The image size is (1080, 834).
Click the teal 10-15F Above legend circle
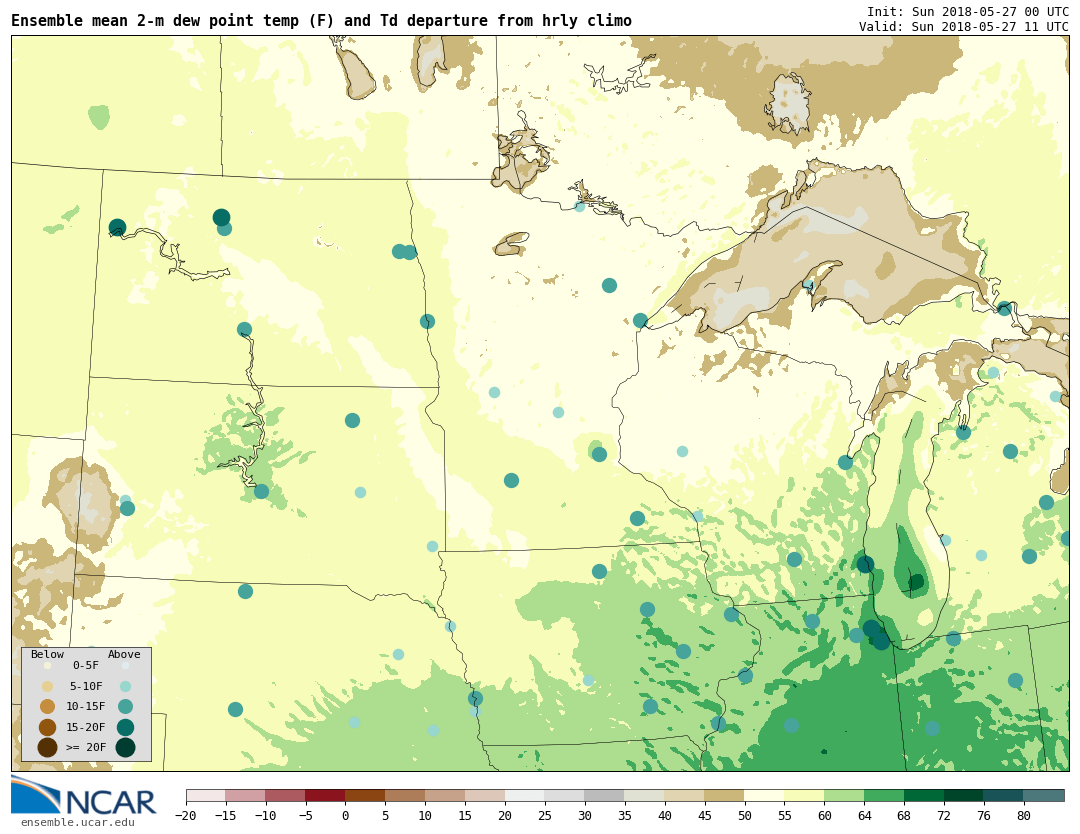coord(125,707)
